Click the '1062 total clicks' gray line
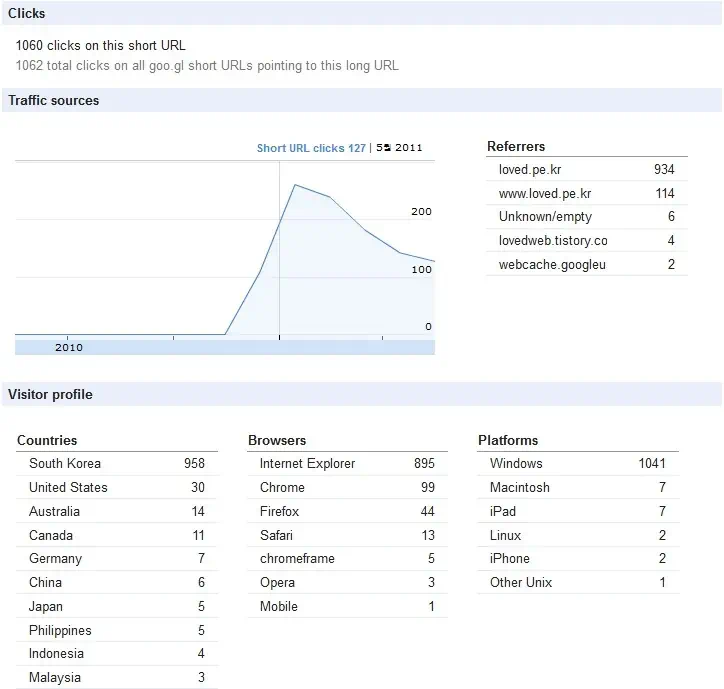The height and width of the screenshot is (689, 724). 207,66
